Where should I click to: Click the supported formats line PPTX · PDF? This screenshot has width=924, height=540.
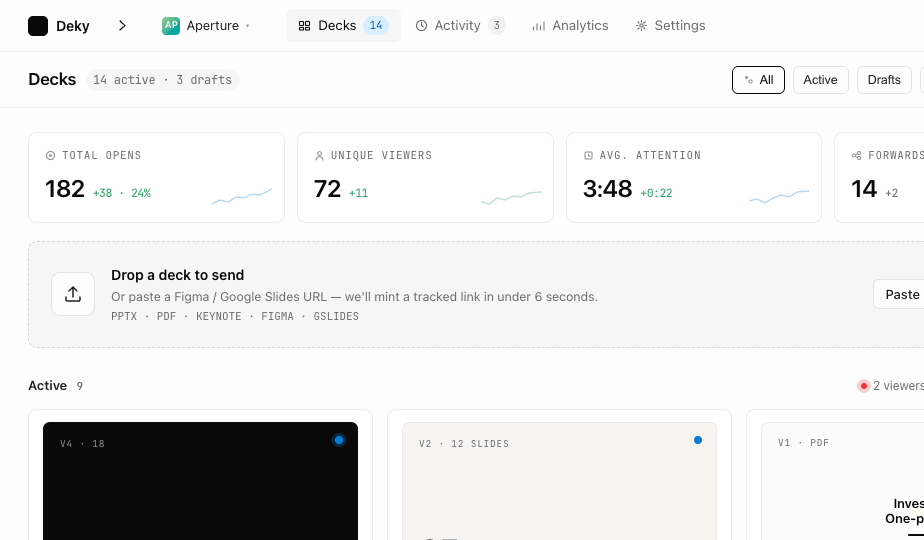235,317
